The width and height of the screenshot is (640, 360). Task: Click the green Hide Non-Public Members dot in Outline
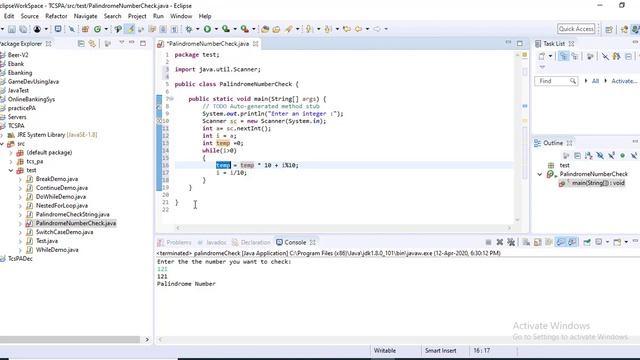click(622, 156)
